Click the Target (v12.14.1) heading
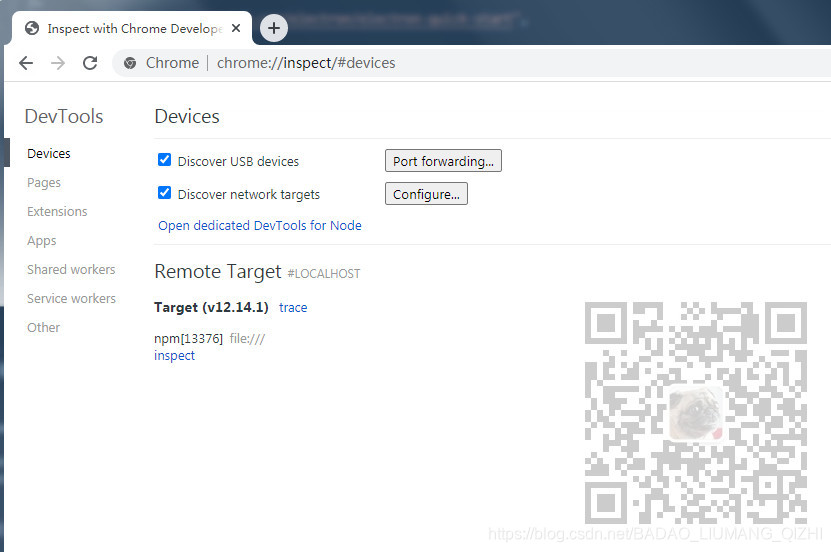831x552 pixels. 211,308
